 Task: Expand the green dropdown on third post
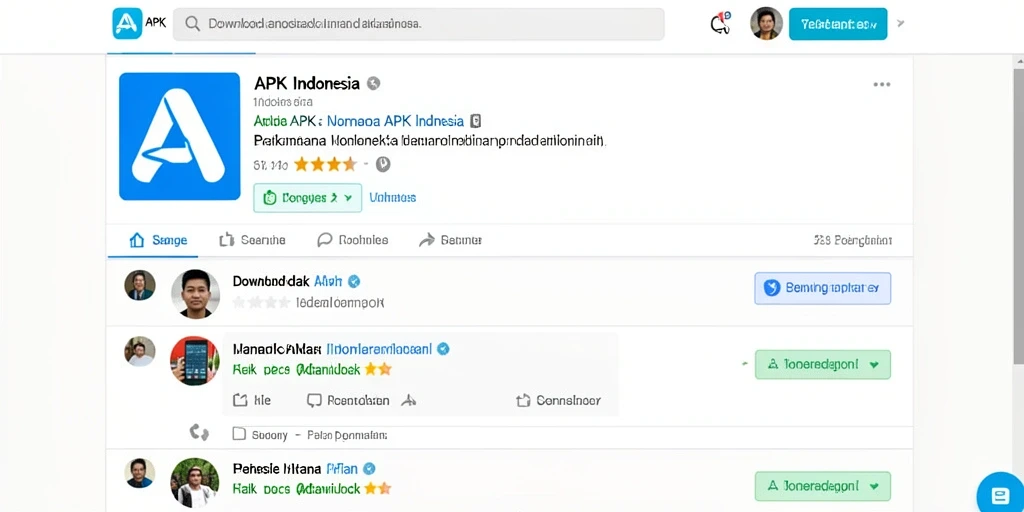pyautogui.click(x=822, y=486)
